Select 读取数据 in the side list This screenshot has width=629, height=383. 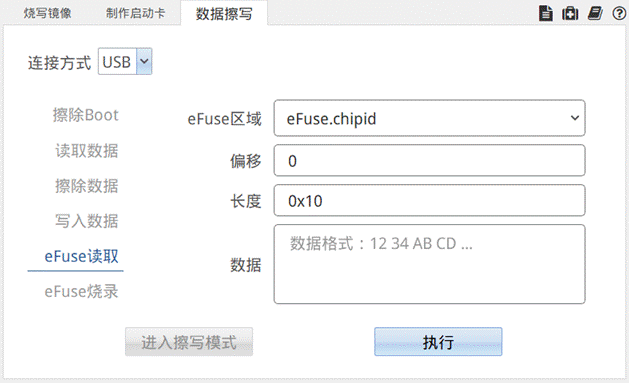(x=87, y=151)
